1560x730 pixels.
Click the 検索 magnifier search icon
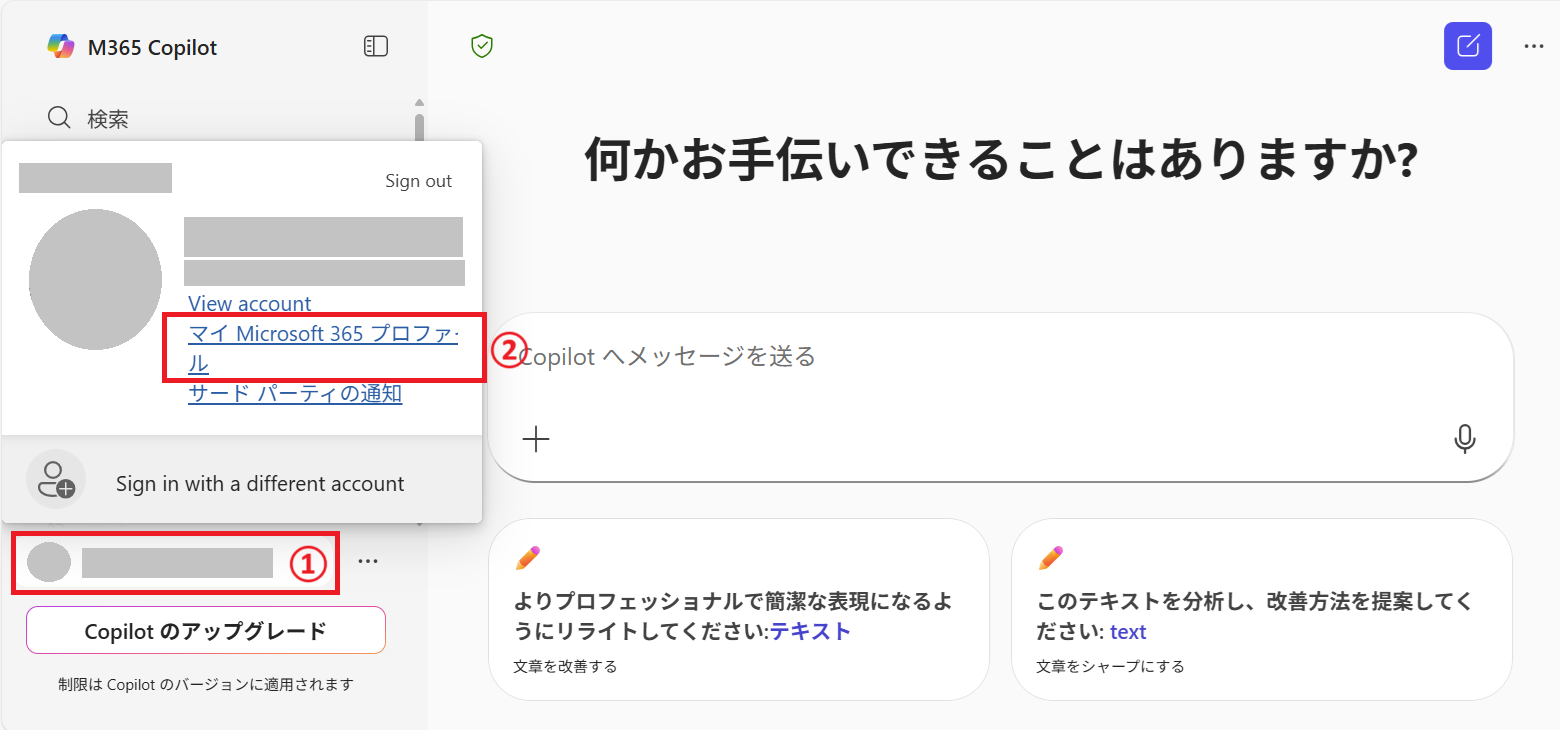[60, 119]
